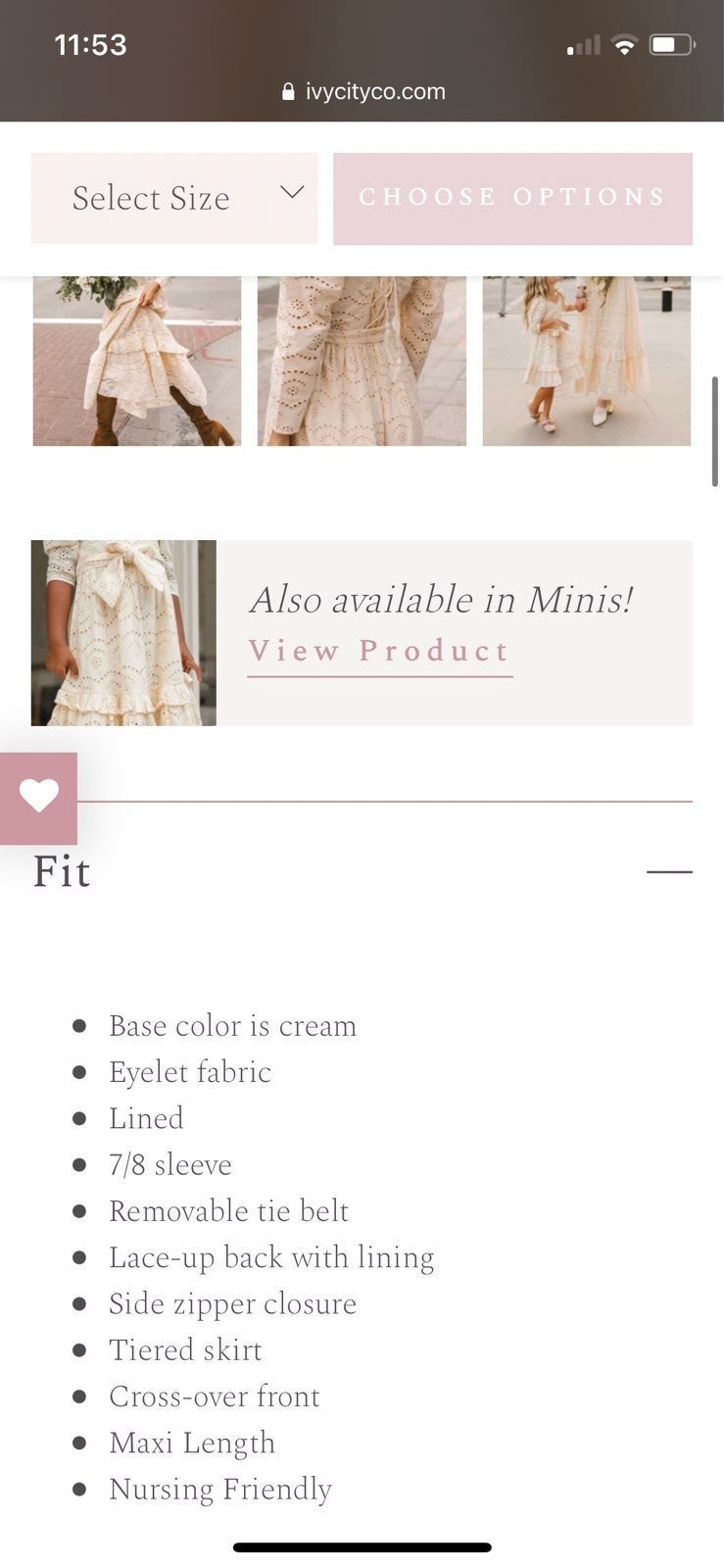Open thumbnail of dress with brown boots
The height and width of the screenshot is (1568, 724).
pyautogui.click(x=137, y=361)
